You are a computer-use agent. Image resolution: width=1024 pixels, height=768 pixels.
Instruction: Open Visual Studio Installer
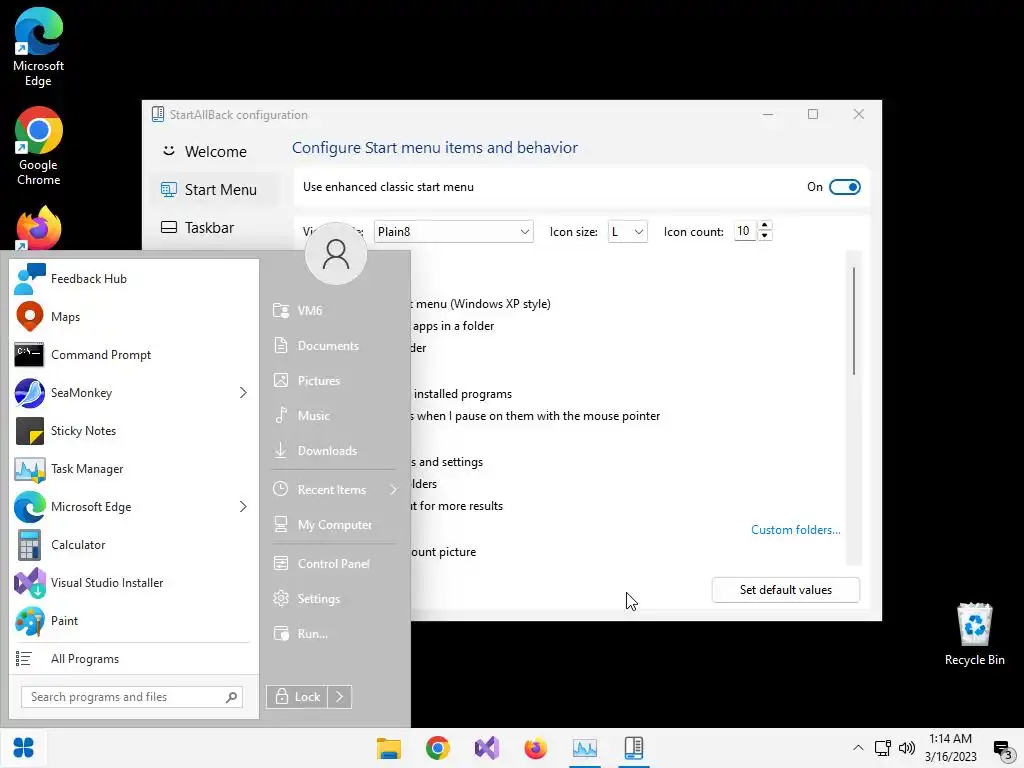(134, 583)
